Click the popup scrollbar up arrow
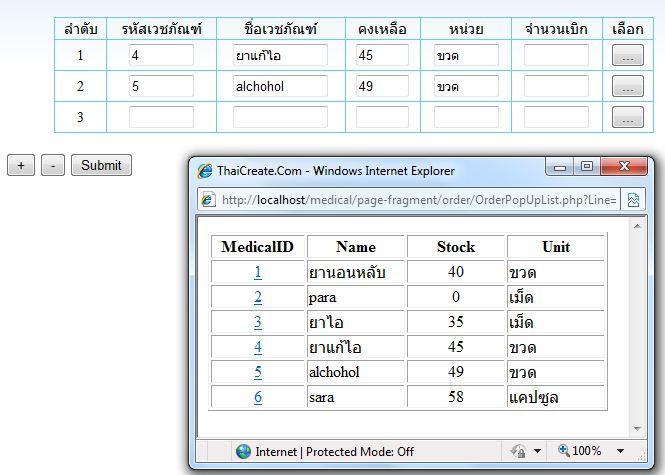This screenshot has width=665, height=475. (x=637, y=226)
